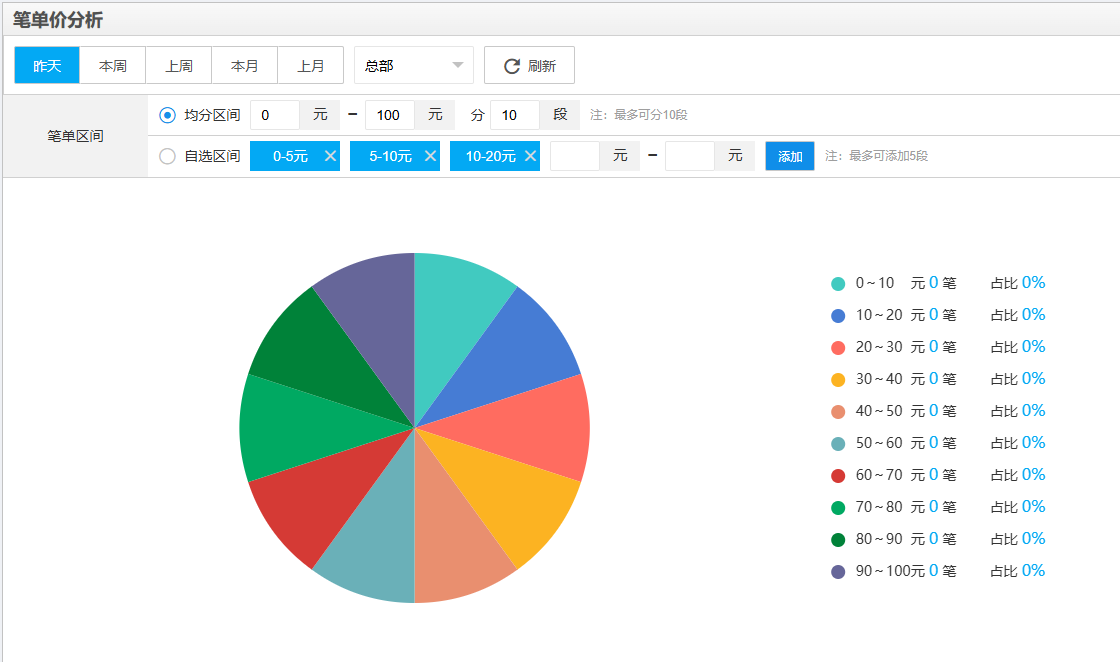Screen dimensions: 1120x662
Task: Click the 10~20 legend color dot
Action: [838, 316]
